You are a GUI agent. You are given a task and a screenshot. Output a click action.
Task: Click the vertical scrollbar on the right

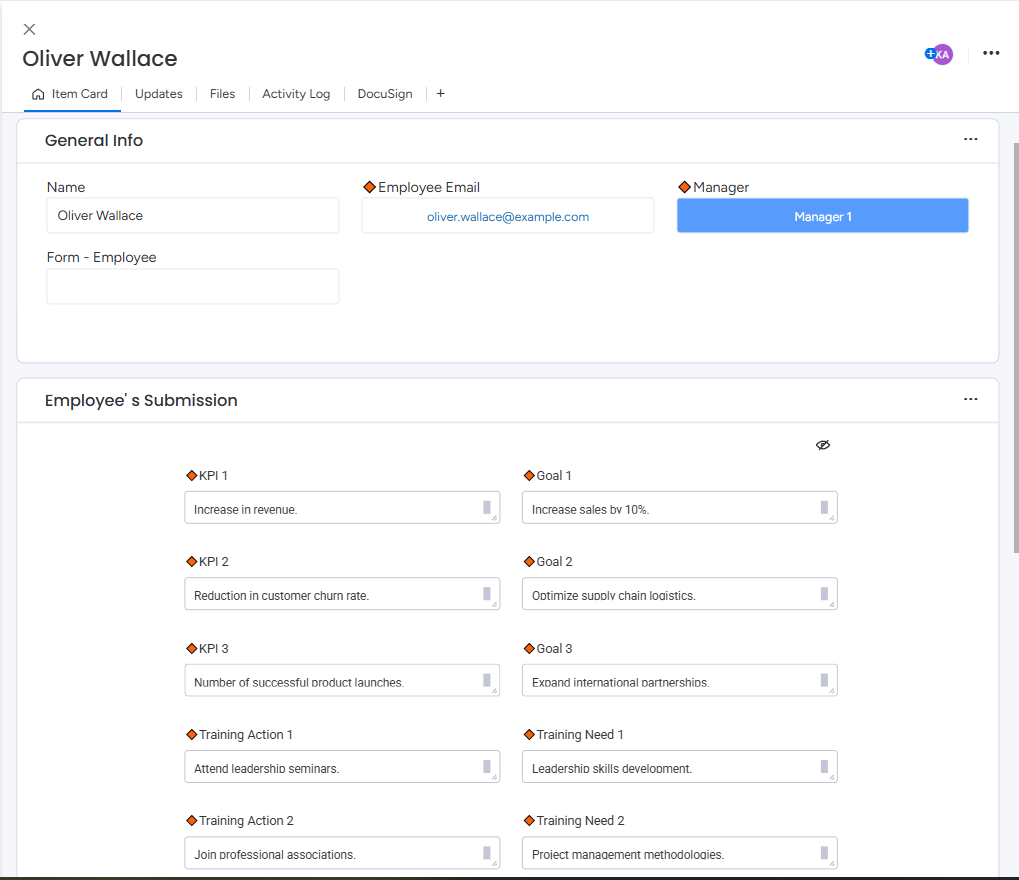pyautogui.click(x=1016, y=348)
